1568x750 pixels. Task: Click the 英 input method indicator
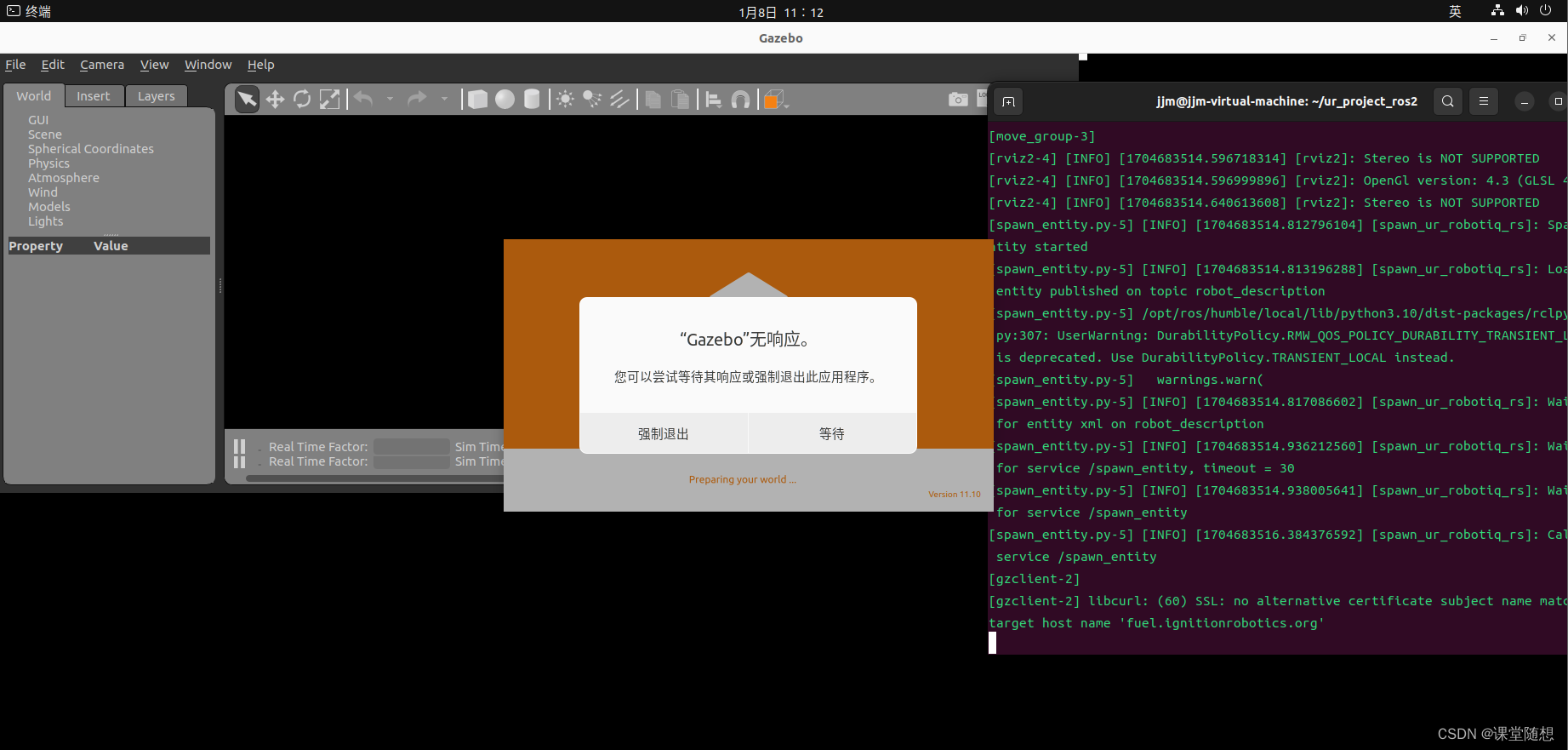[1455, 11]
